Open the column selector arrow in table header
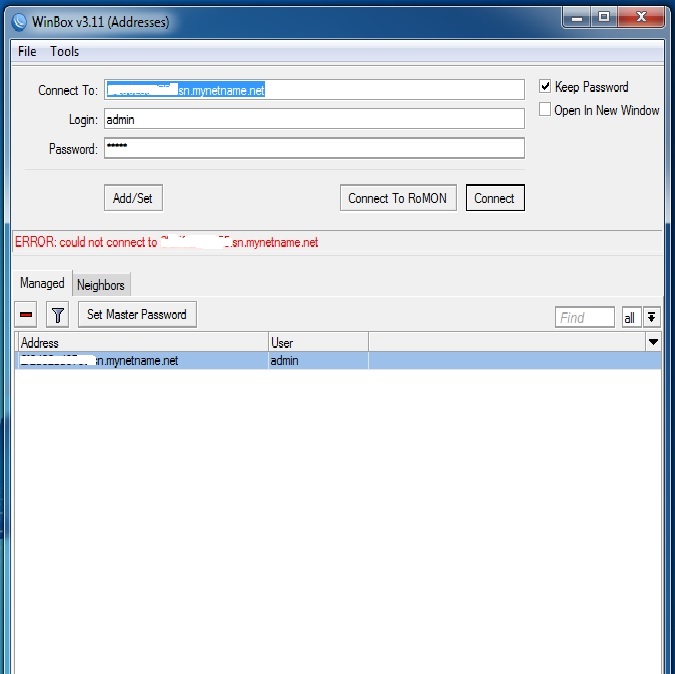Screen dimensions: 675x674 pyautogui.click(x=653, y=342)
